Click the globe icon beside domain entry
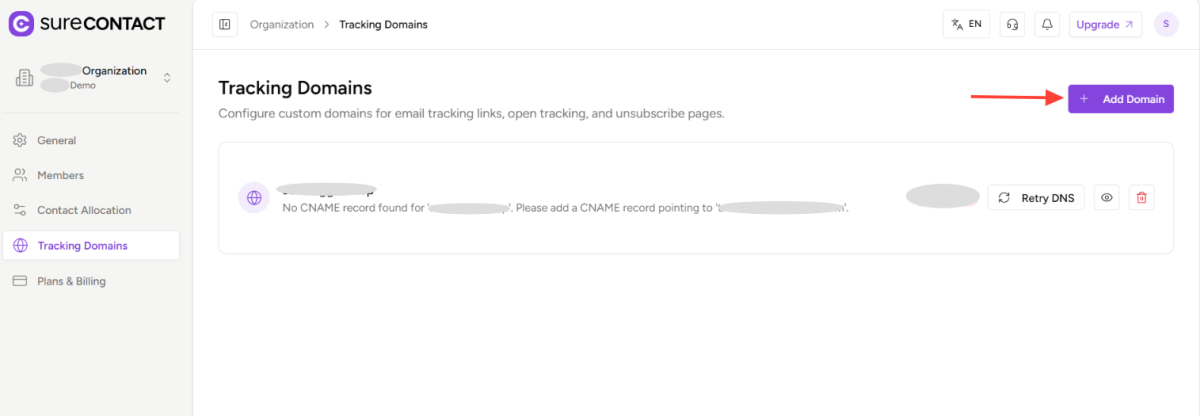The width and height of the screenshot is (1200, 416). point(254,198)
